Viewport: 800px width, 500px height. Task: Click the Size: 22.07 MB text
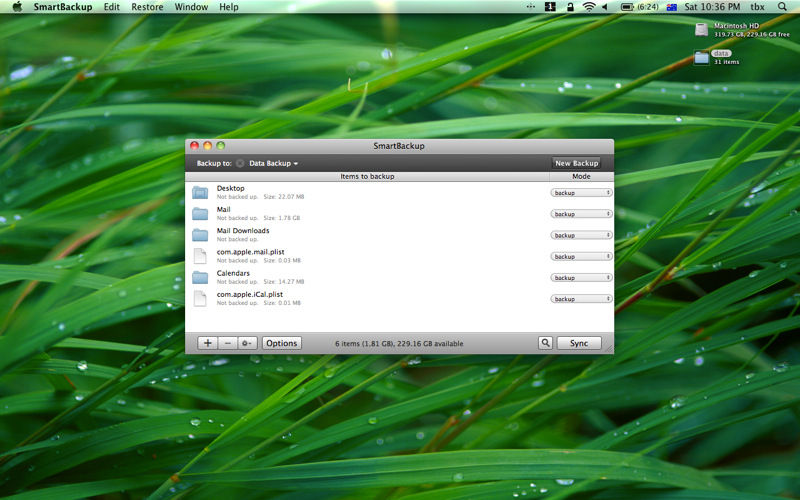pos(284,197)
